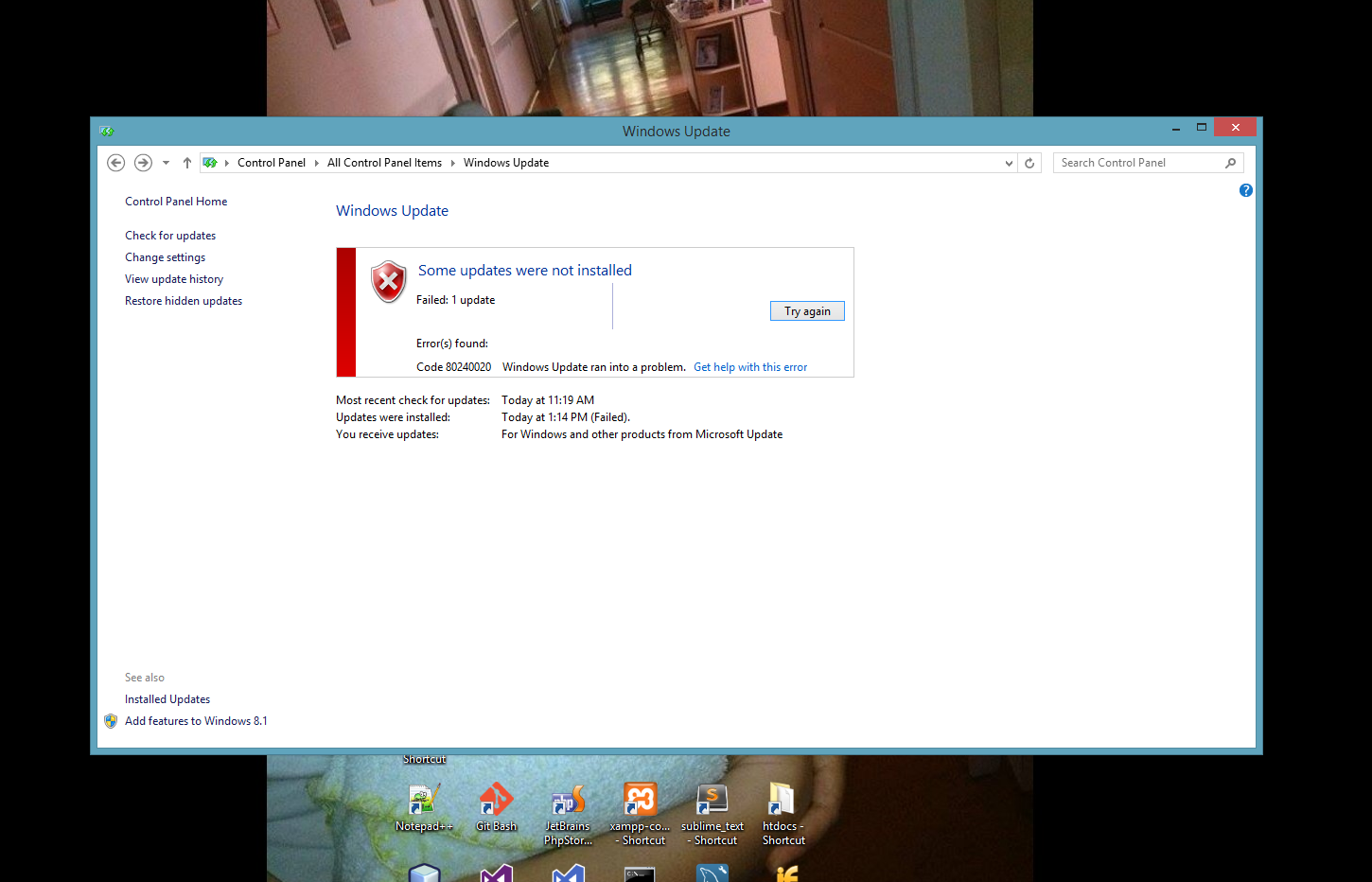Select the htdocs Shortcut folder icon

pos(783,815)
